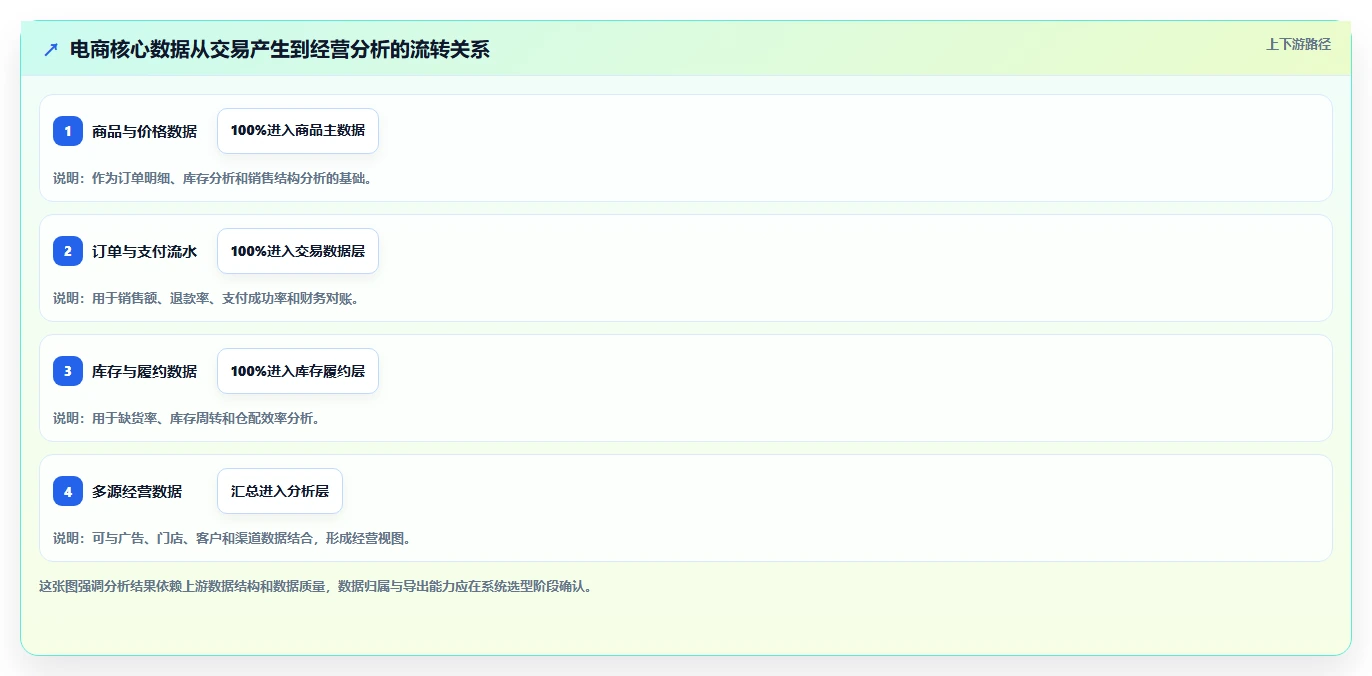Click the note about 销售额、退款率
The width and height of the screenshot is (1372, 676).
click(206, 298)
